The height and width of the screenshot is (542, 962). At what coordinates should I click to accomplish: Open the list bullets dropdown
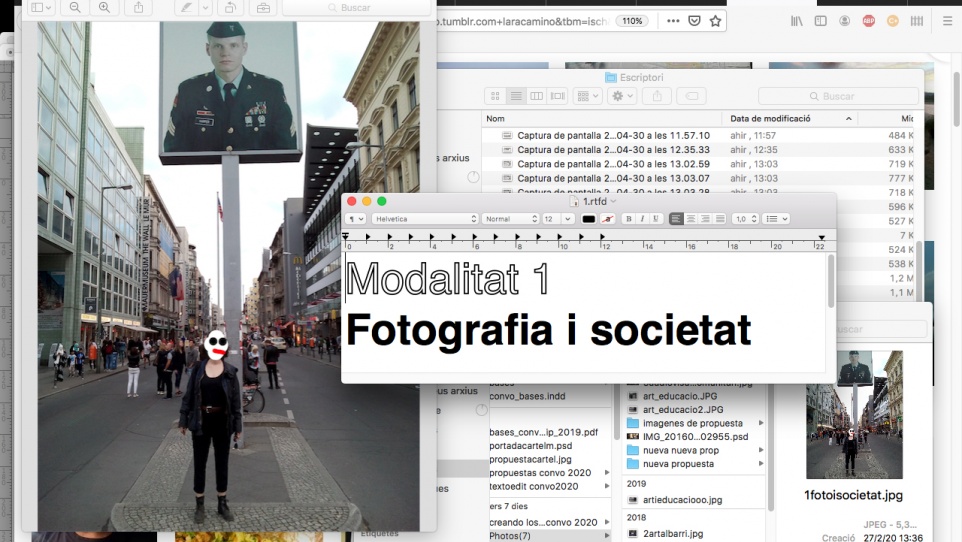coord(776,219)
